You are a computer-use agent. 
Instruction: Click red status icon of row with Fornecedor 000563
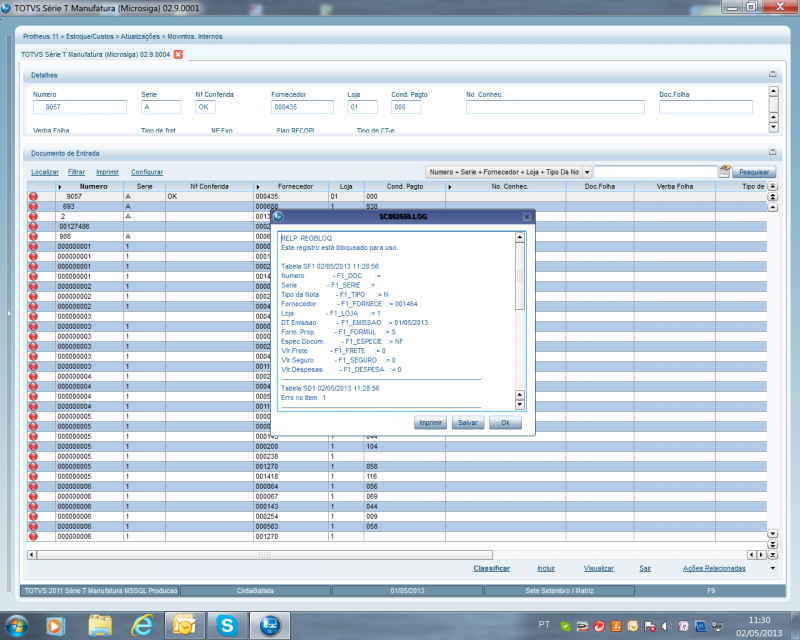[x=34, y=527]
